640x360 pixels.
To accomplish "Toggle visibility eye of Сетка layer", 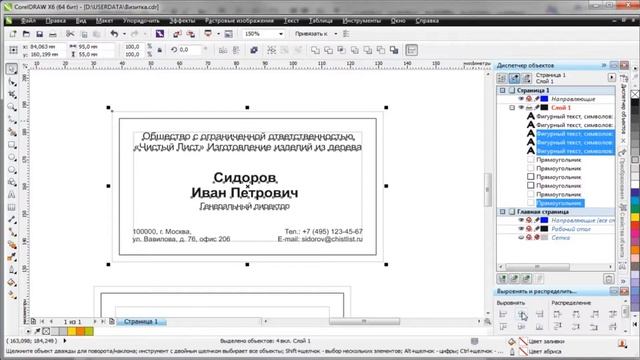I will [x=521, y=238].
